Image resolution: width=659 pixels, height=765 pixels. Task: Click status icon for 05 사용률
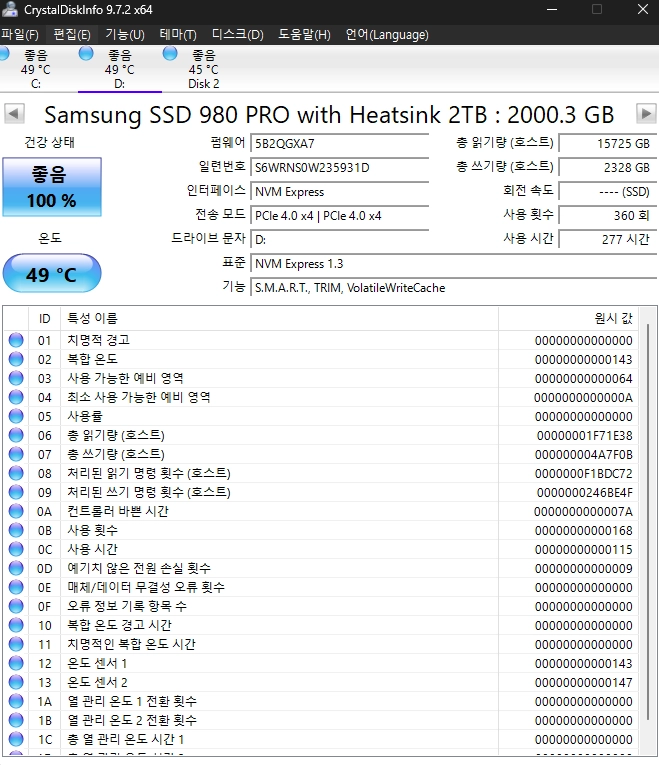coord(16,416)
